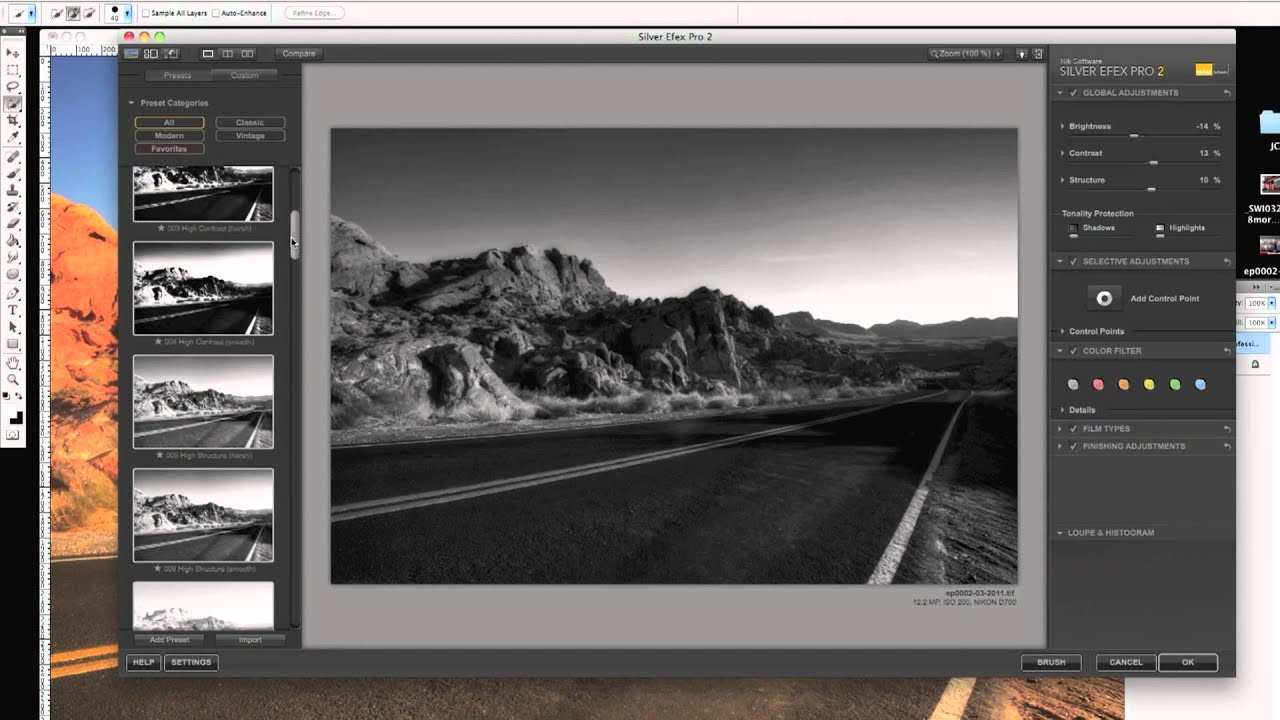Toggle Color Filter checkbox
Image resolution: width=1280 pixels, height=720 pixels.
click(x=1074, y=351)
